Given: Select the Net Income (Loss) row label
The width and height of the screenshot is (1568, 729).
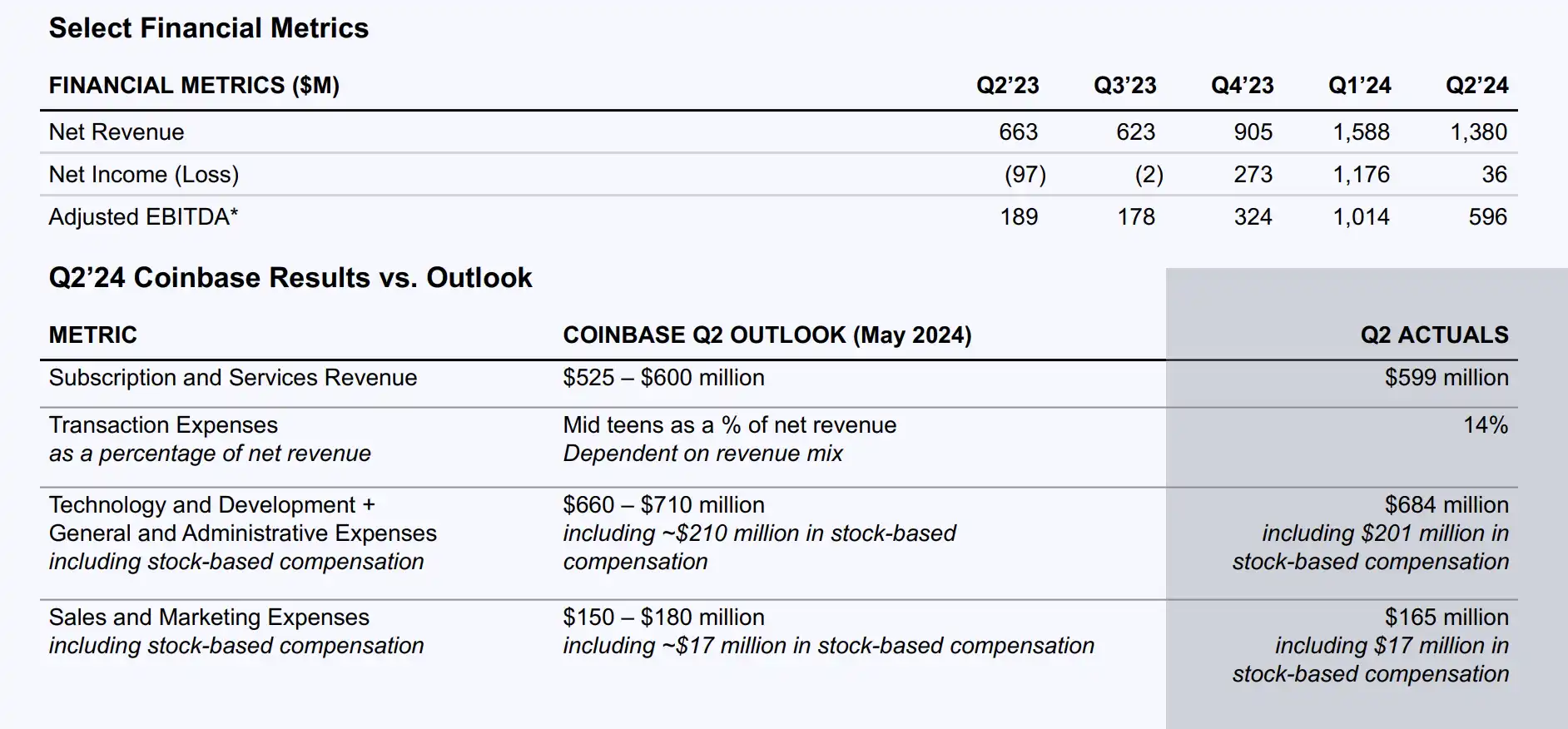Looking at the screenshot, I should [144, 175].
